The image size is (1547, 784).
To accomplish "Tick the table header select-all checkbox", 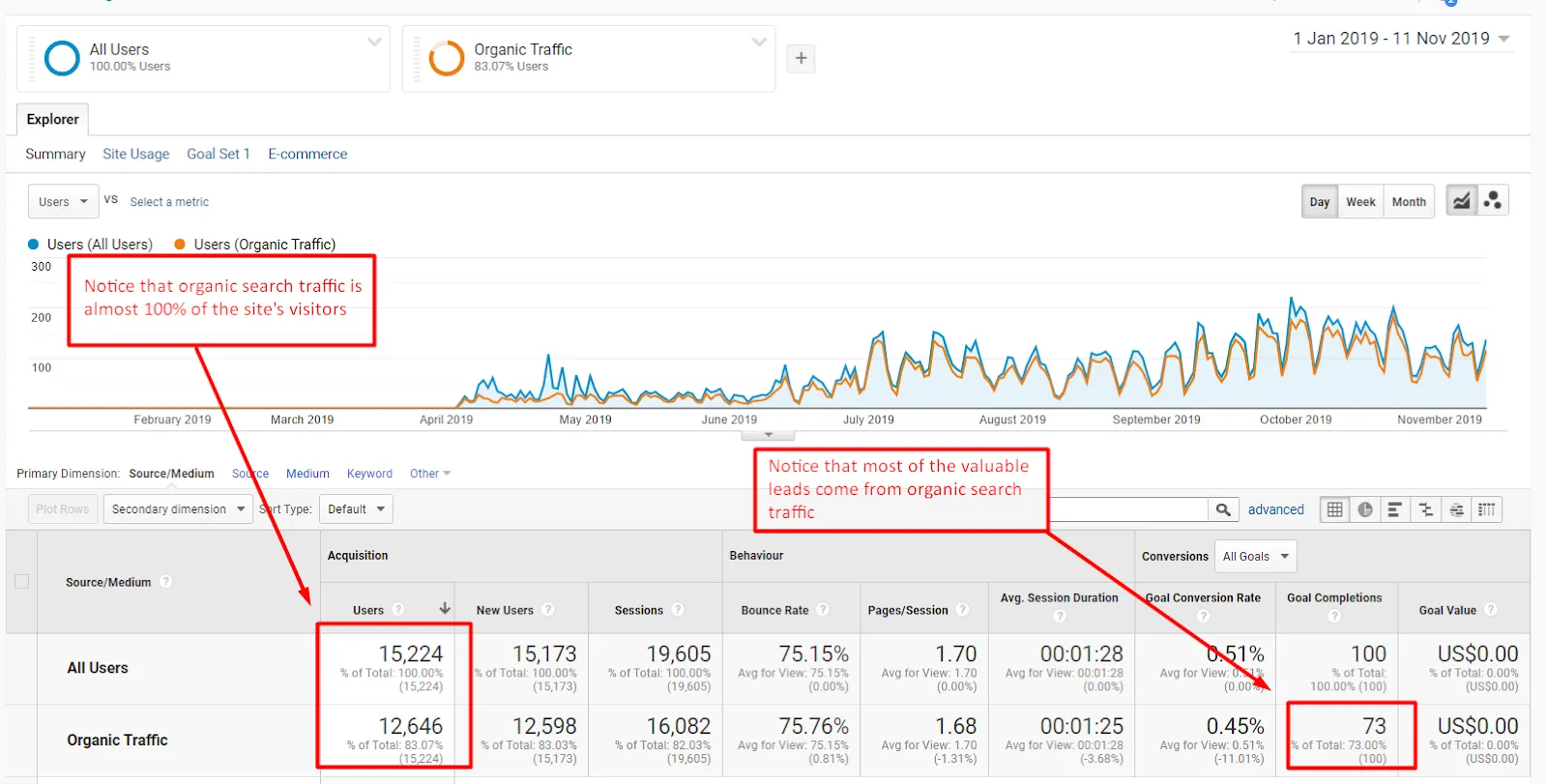I will [x=21, y=582].
